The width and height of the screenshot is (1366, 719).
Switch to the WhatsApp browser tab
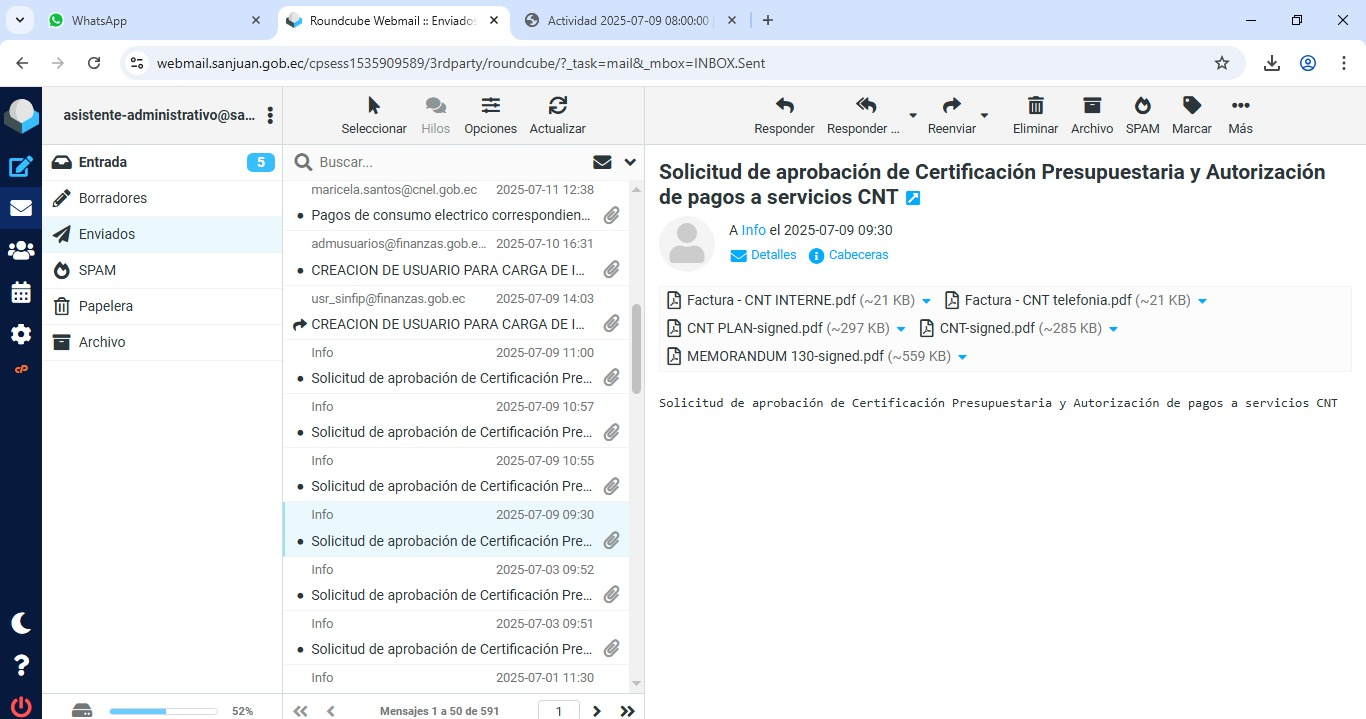click(x=155, y=20)
